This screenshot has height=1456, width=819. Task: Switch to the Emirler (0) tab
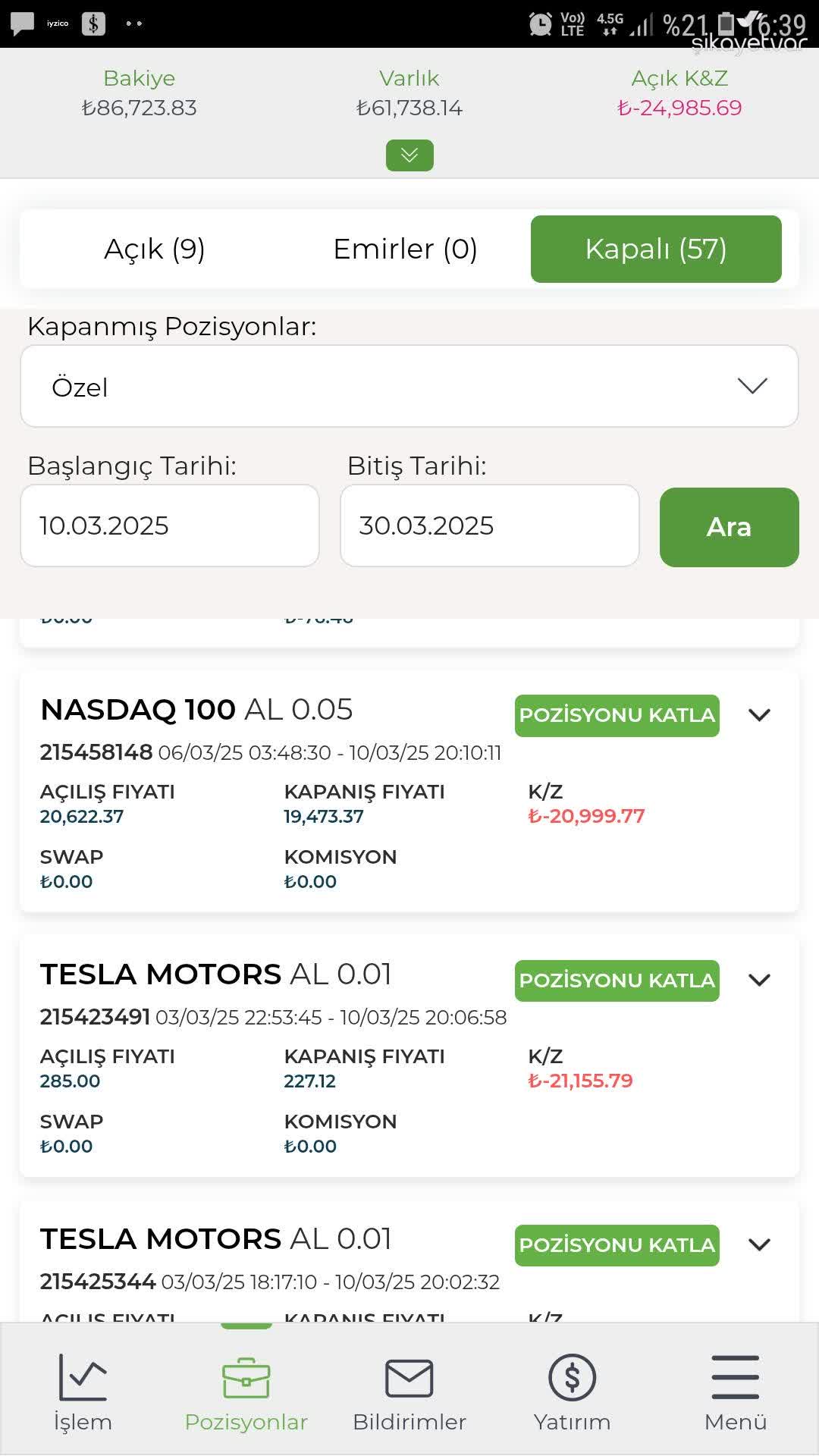[x=405, y=249]
